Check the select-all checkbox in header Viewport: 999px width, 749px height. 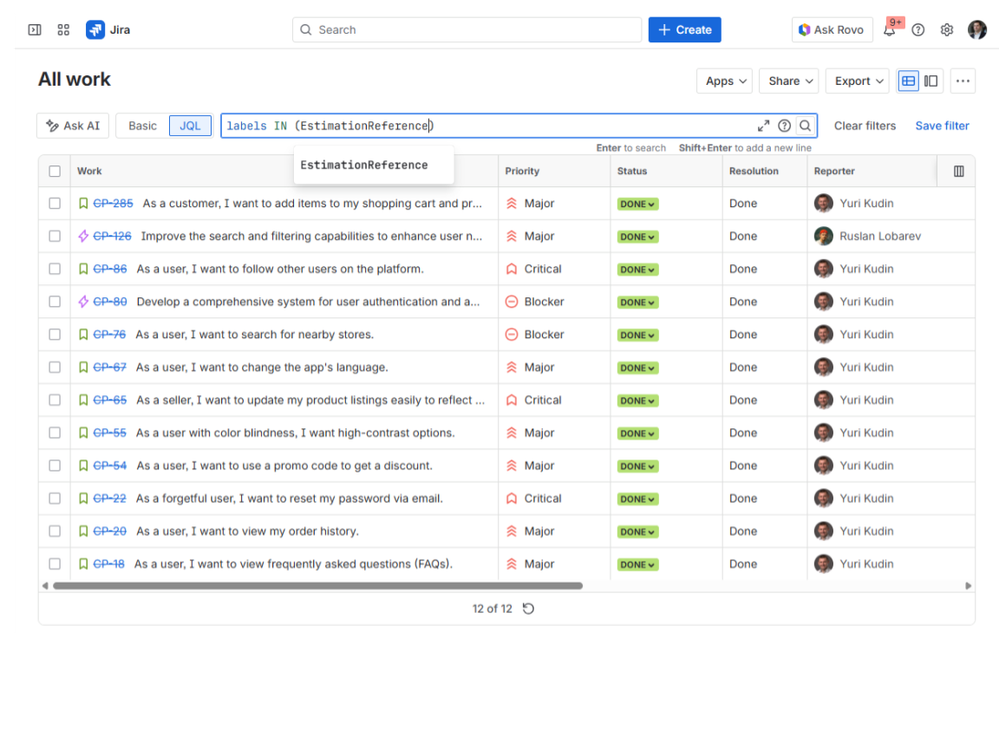coord(55,170)
